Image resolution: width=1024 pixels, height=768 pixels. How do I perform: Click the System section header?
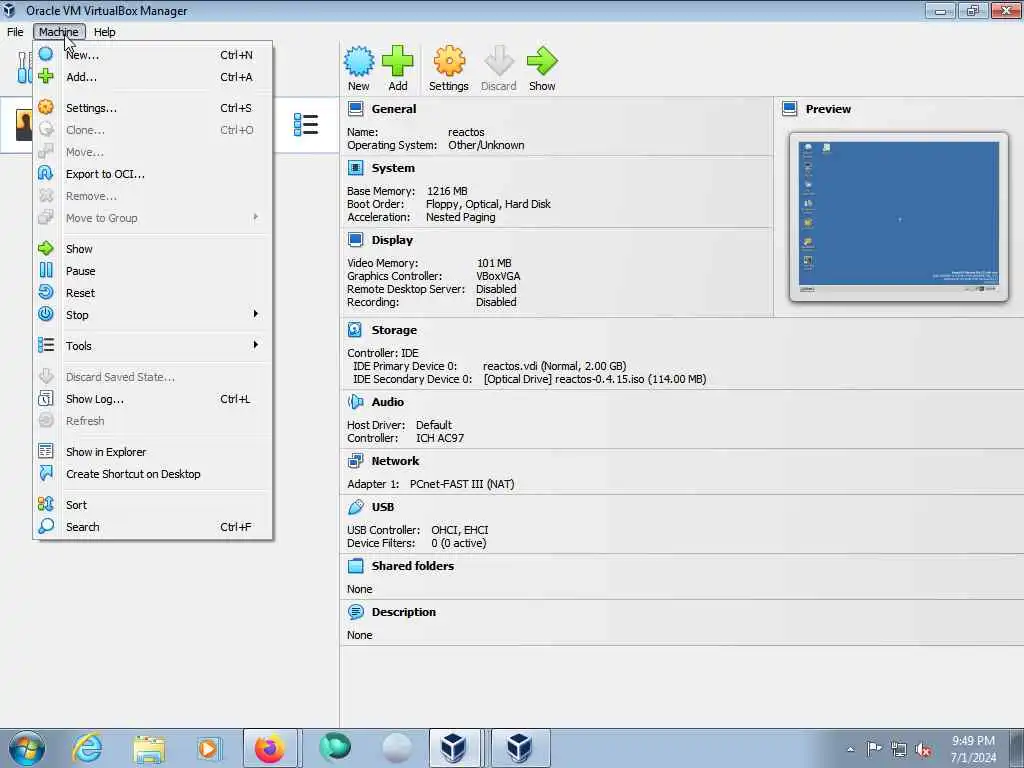[393, 168]
